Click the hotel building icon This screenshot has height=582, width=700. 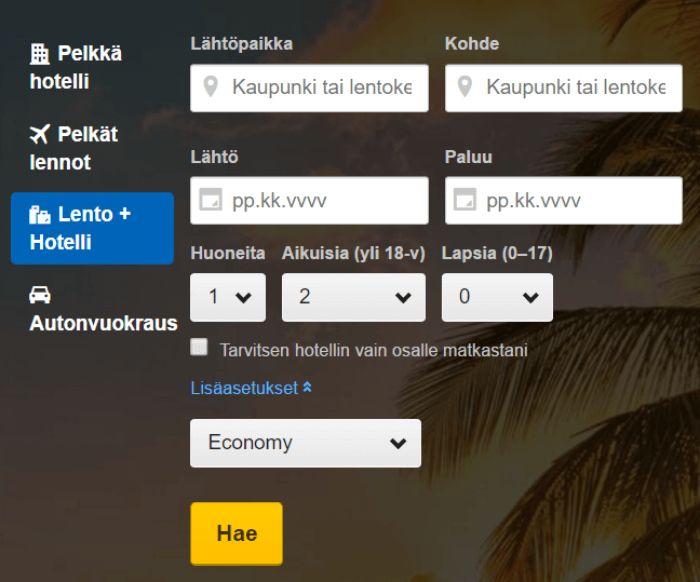(40, 54)
